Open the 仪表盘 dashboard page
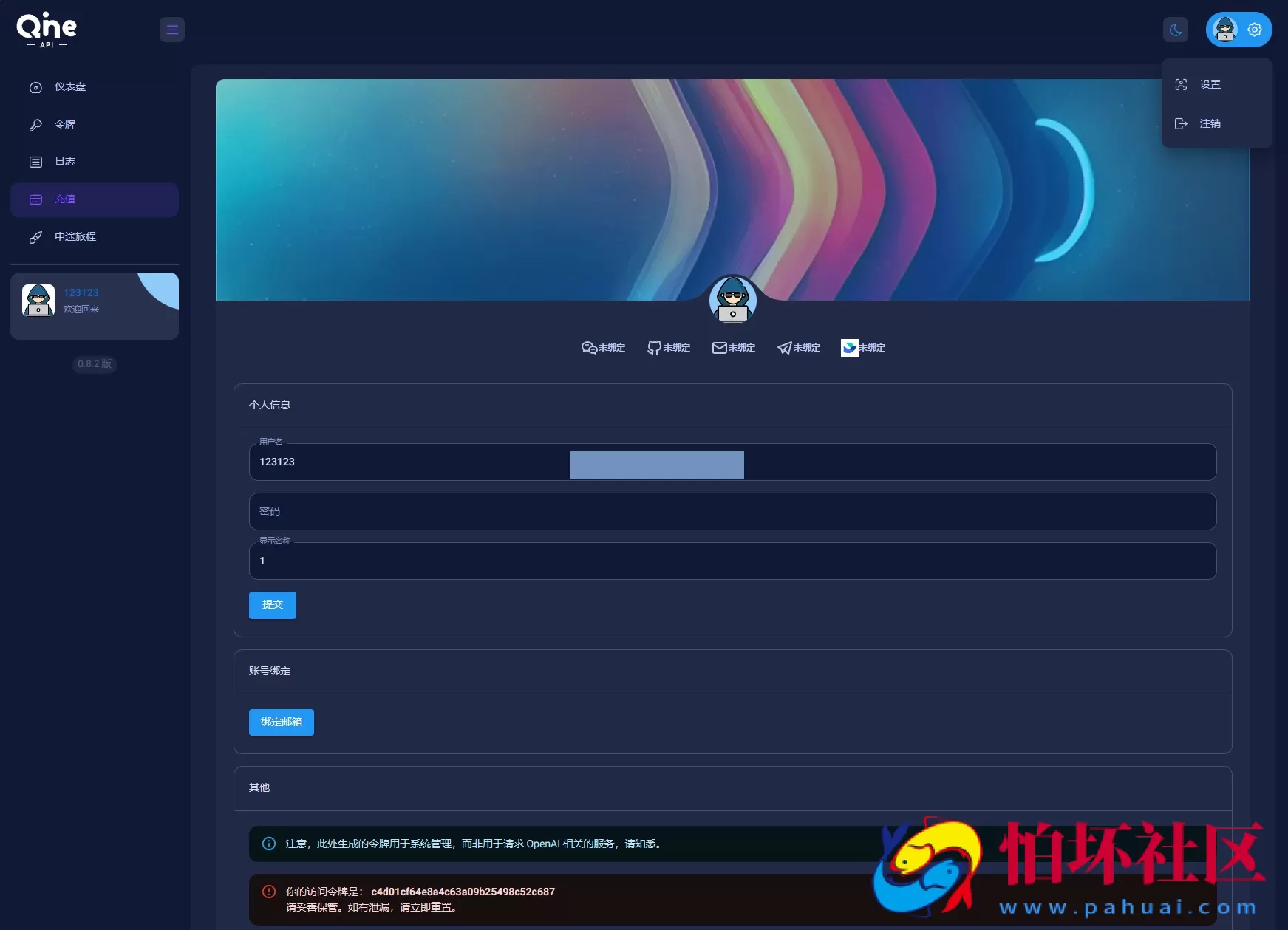 click(70, 87)
